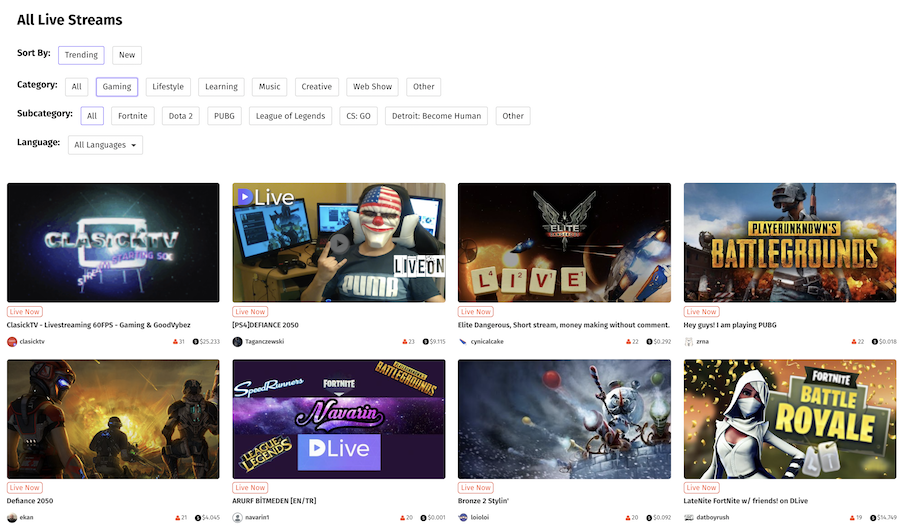Open the ClasickTV stream thumbnail
The image size is (900, 531).
pos(113,243)
